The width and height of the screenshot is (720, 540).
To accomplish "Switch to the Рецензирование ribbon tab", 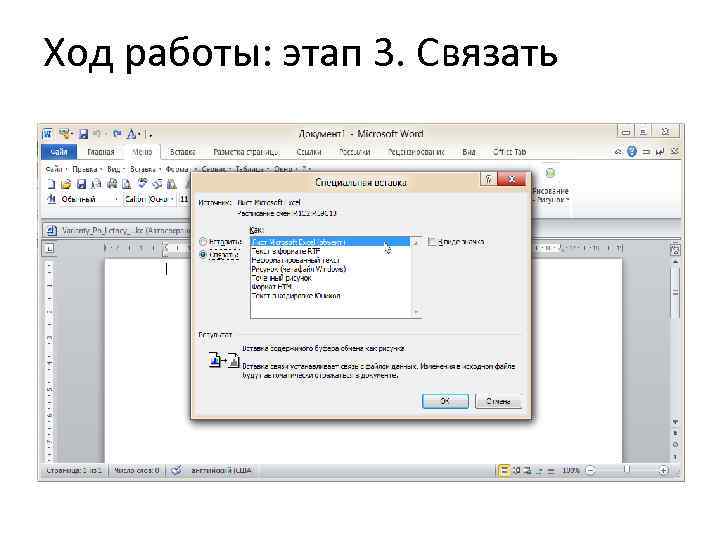I will pos(416,152).
